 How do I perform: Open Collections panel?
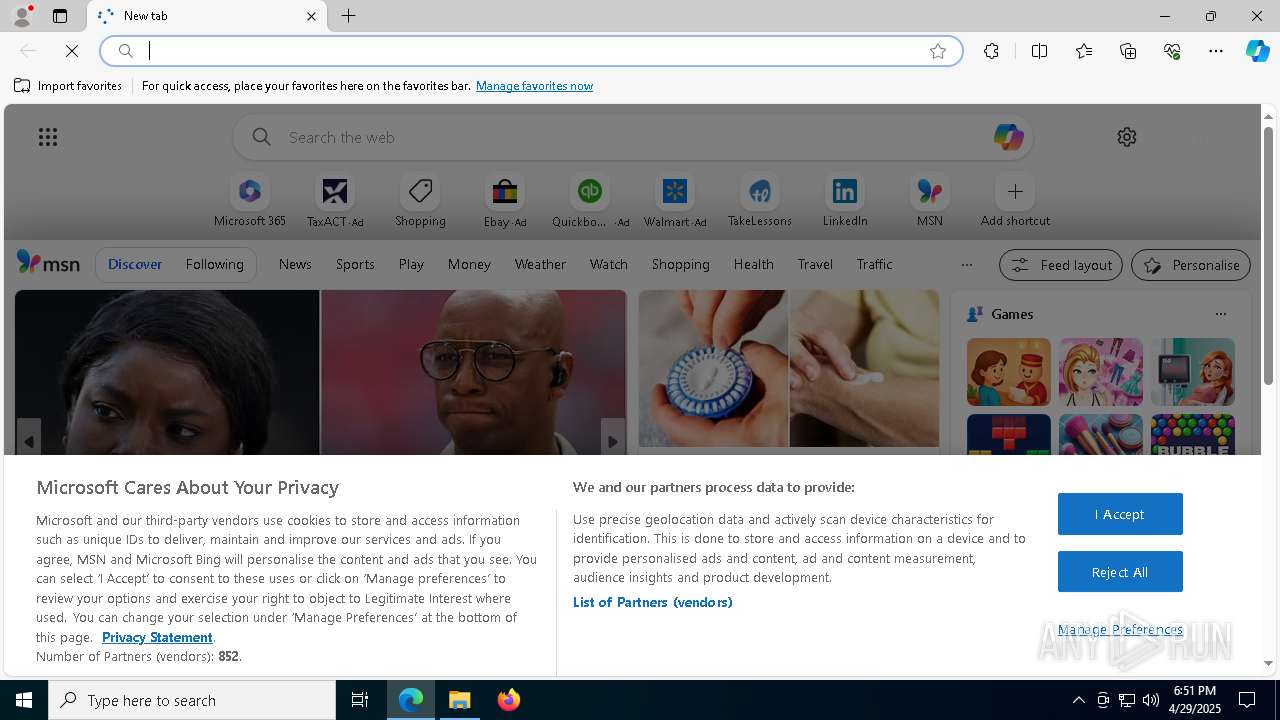click(x=1128, y=51)
